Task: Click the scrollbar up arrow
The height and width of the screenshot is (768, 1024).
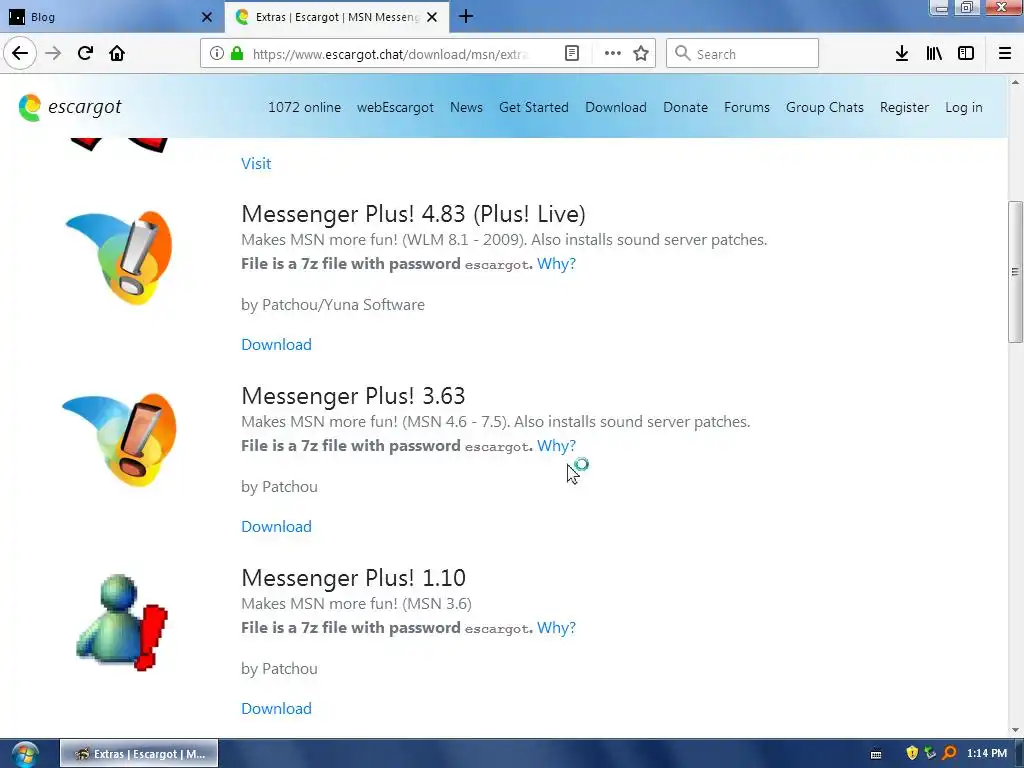Action: coord(1015,82)
